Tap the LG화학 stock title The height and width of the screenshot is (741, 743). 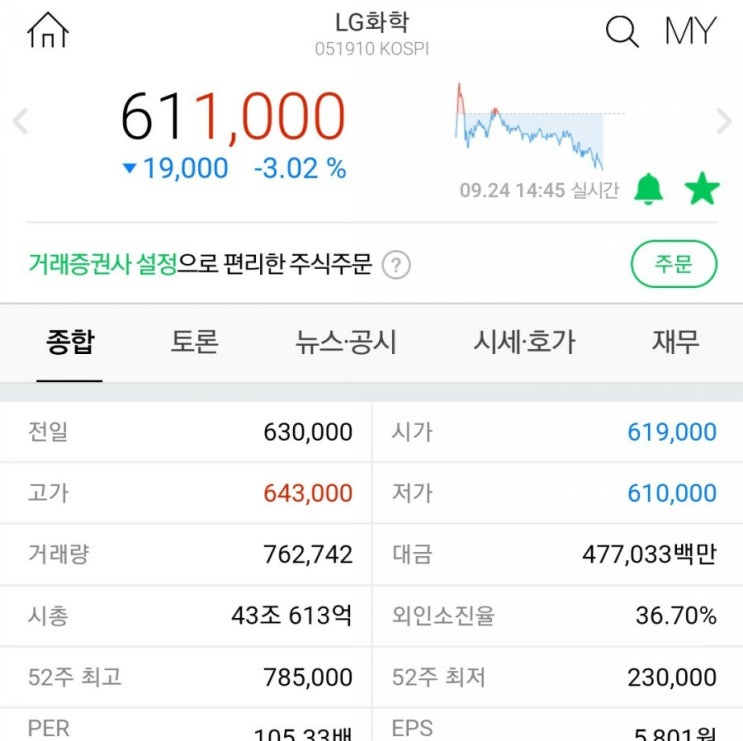[372, 23]
